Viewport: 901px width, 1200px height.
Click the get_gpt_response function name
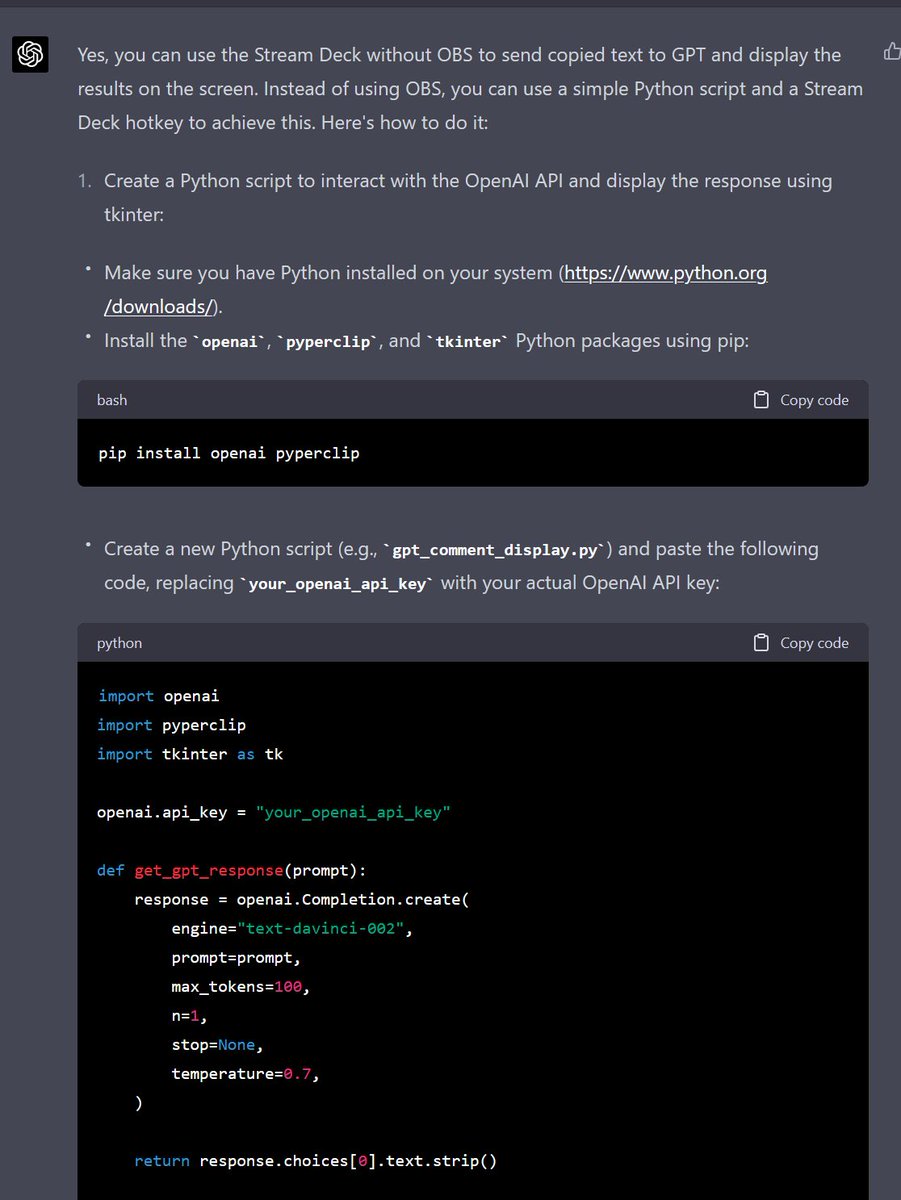[x=209, y=870]
